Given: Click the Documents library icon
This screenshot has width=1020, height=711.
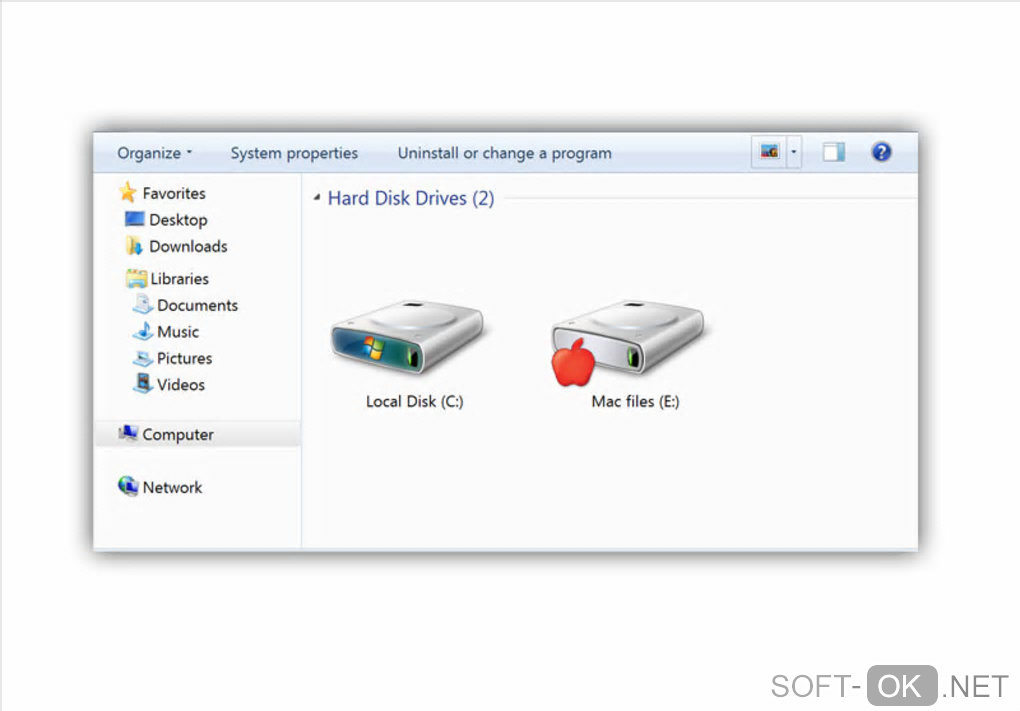Looking at the screenshot, I should tap(142, 304).
